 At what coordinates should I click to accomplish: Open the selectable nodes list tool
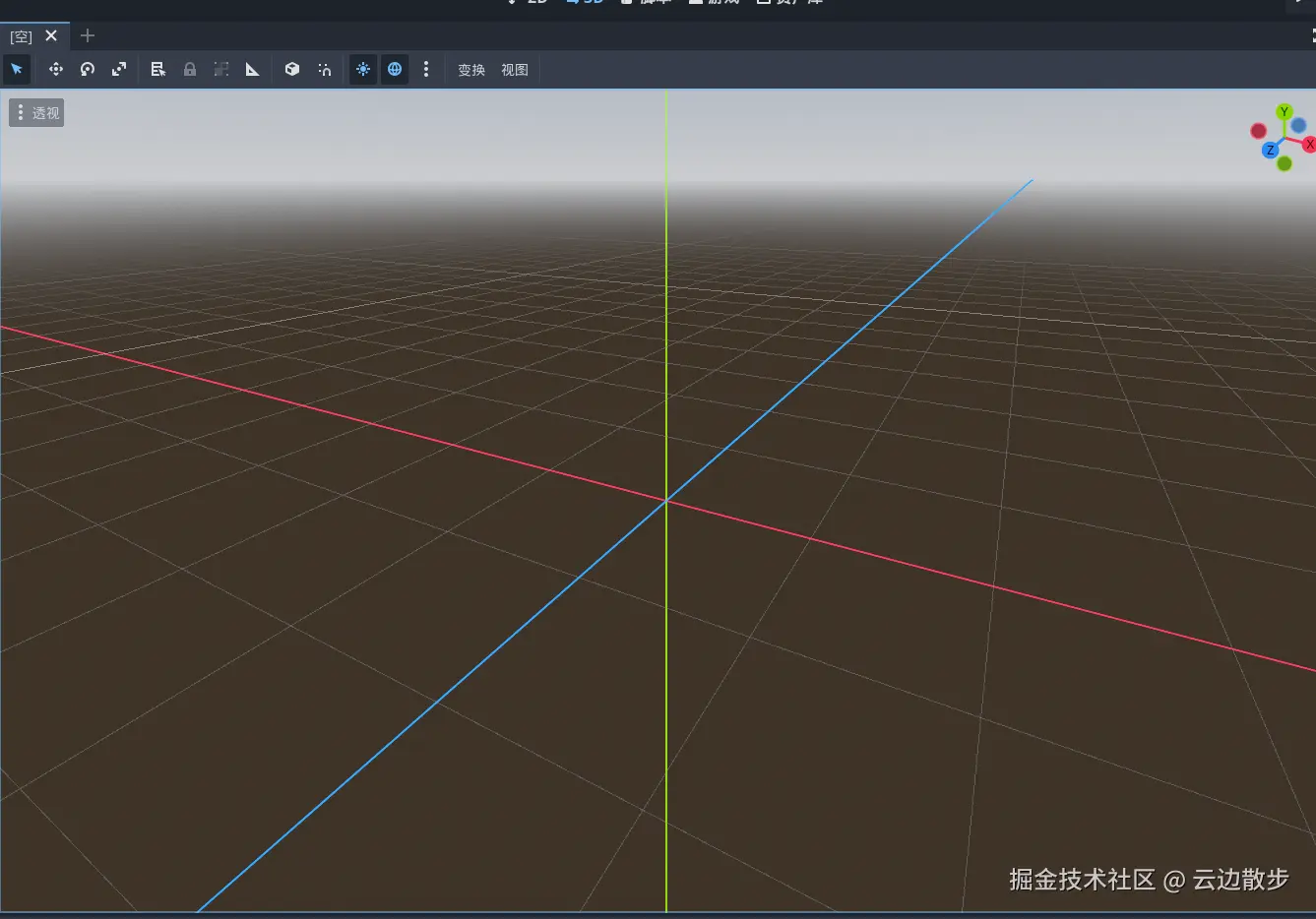click(157, 70)
